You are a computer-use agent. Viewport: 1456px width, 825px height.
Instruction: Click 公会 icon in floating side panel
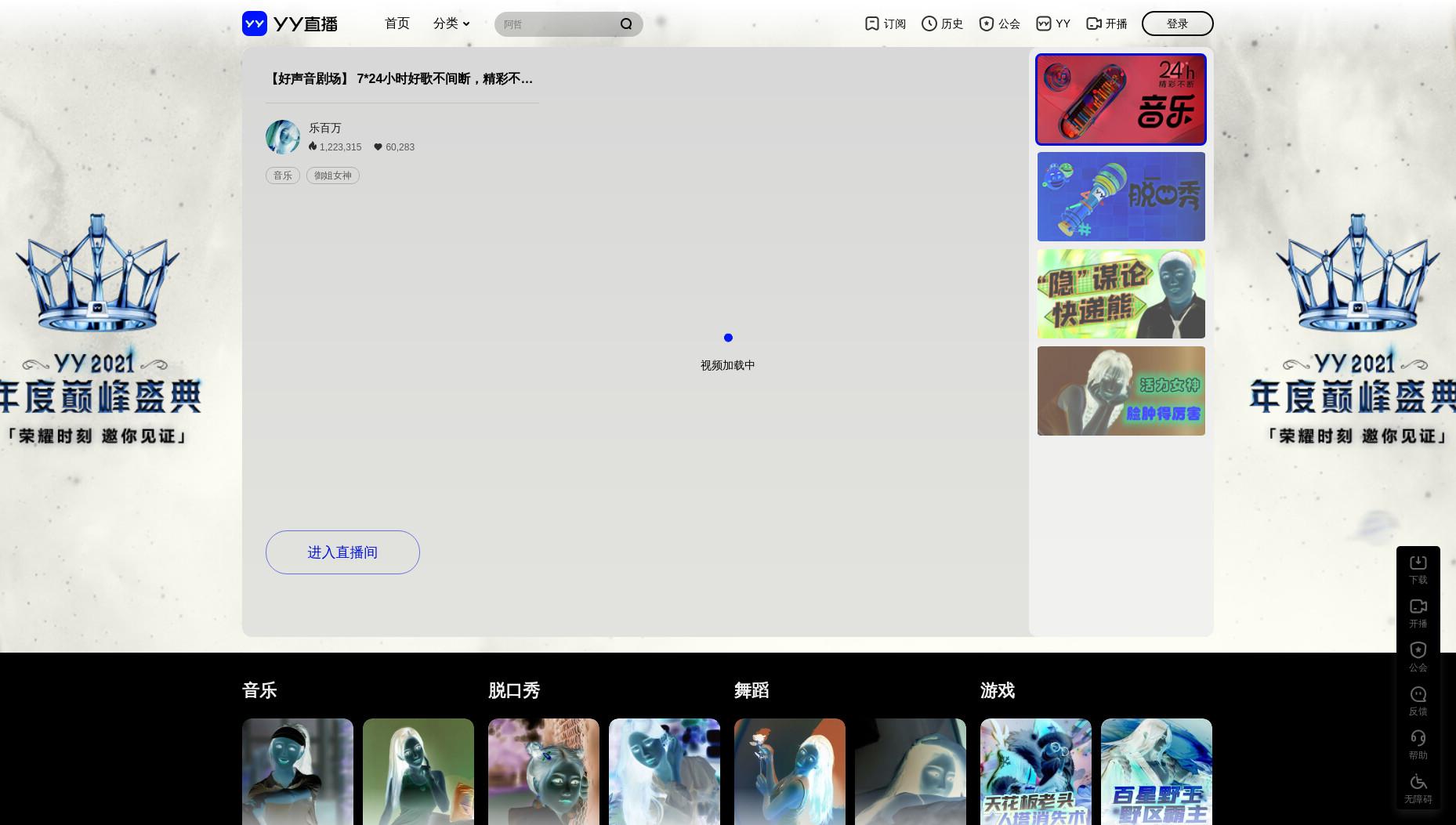point(1418,650)
